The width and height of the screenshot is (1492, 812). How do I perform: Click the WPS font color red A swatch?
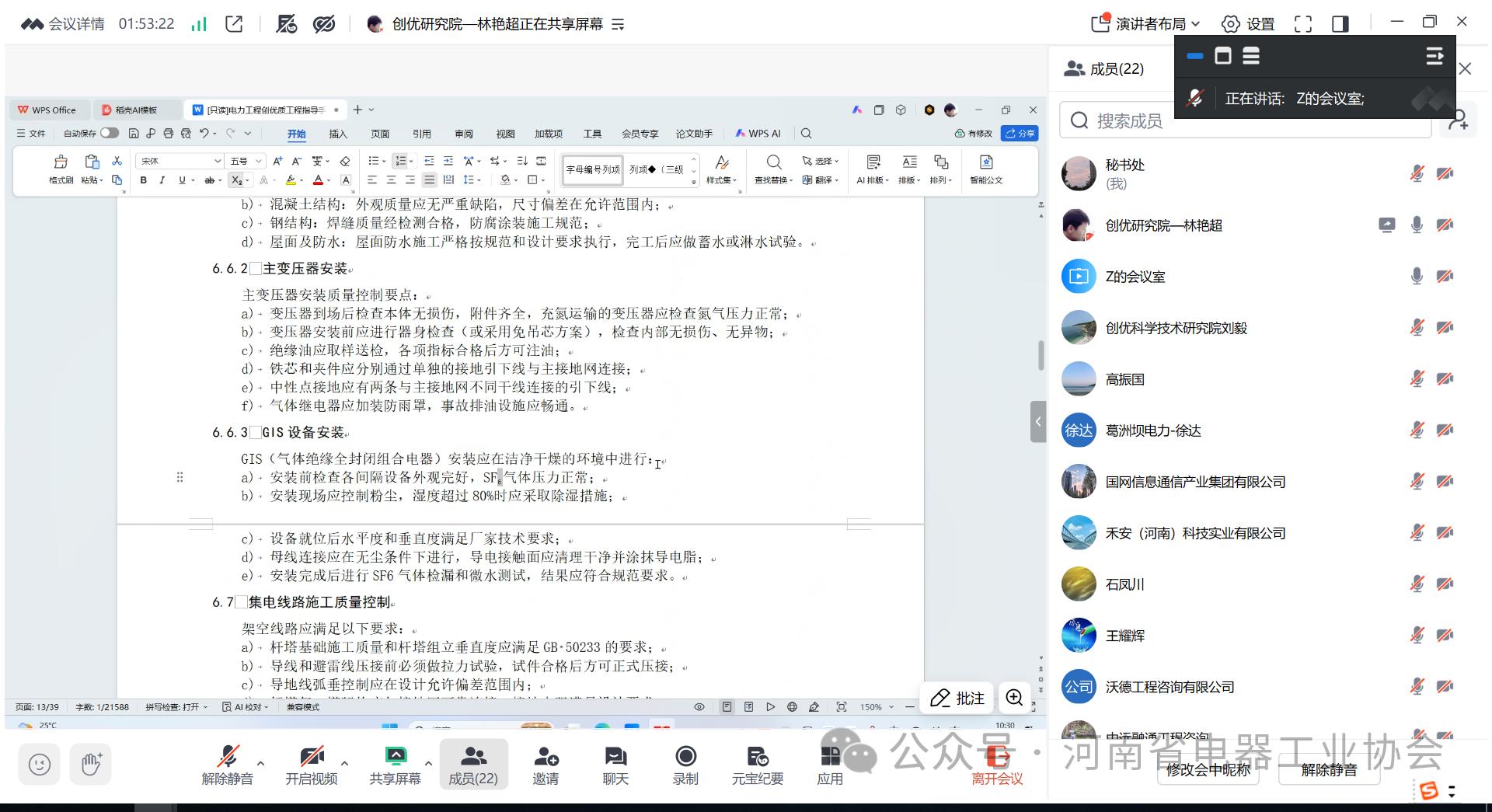pos(318,180)
